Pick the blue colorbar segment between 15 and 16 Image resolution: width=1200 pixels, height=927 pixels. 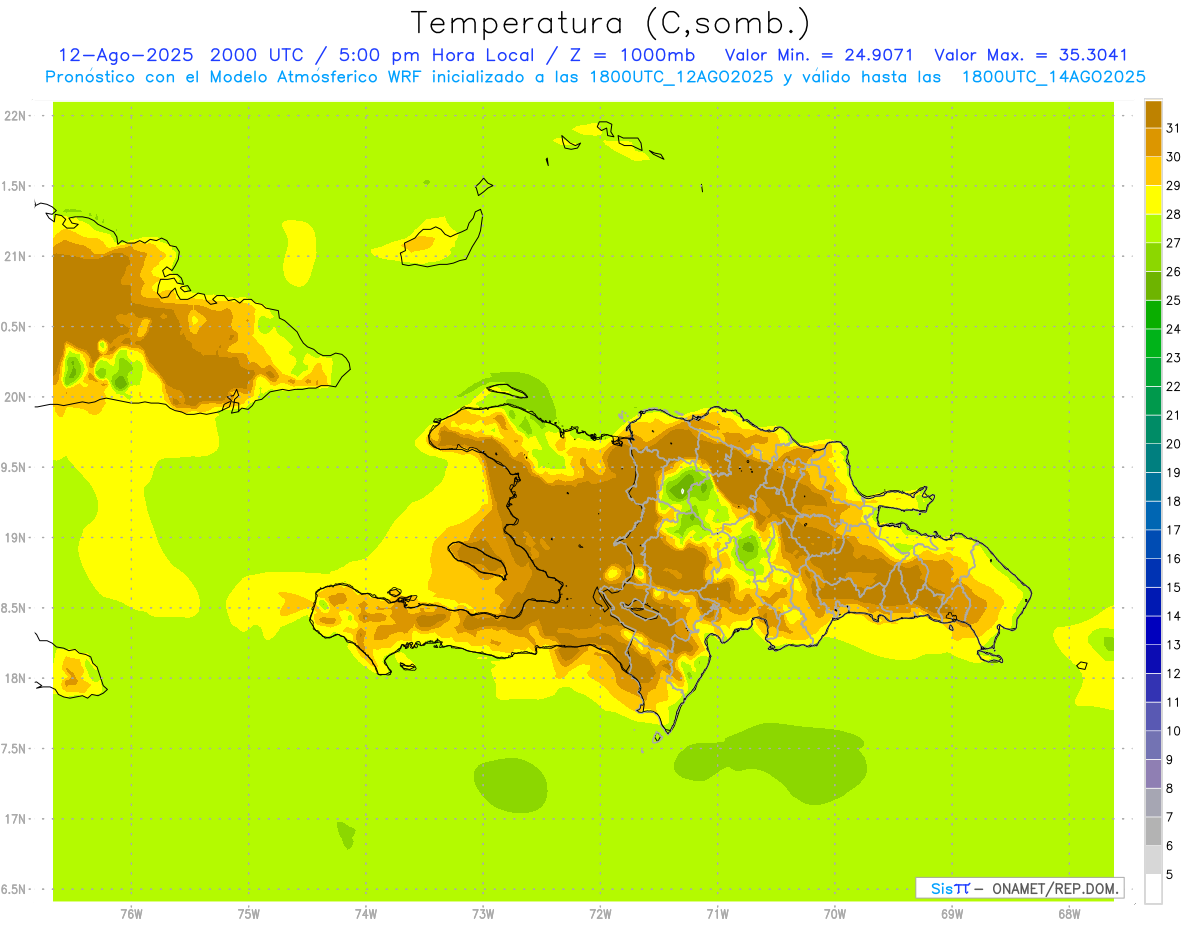click(x=1153, y=573)
